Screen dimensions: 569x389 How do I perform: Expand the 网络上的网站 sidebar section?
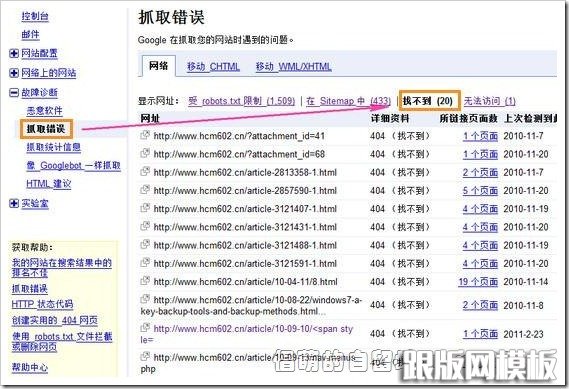[14, 73]
